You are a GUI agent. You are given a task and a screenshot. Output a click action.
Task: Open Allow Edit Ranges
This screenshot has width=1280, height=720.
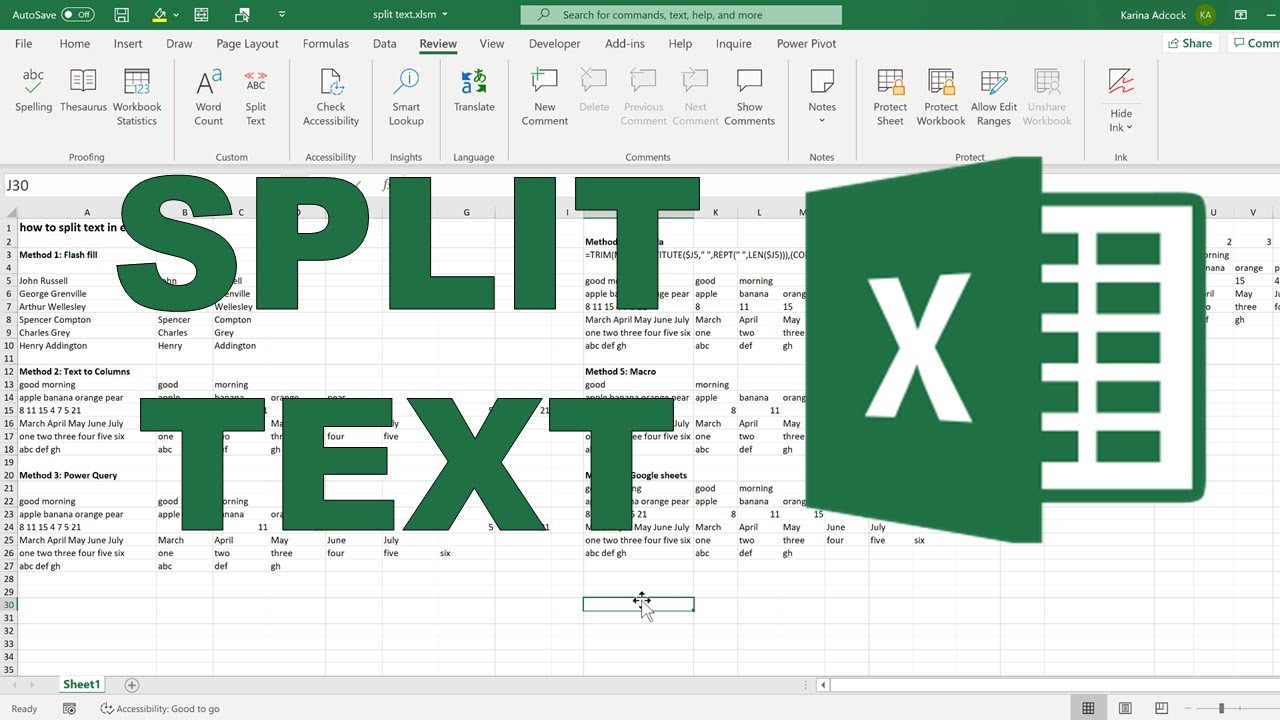(x=994, y=98)
